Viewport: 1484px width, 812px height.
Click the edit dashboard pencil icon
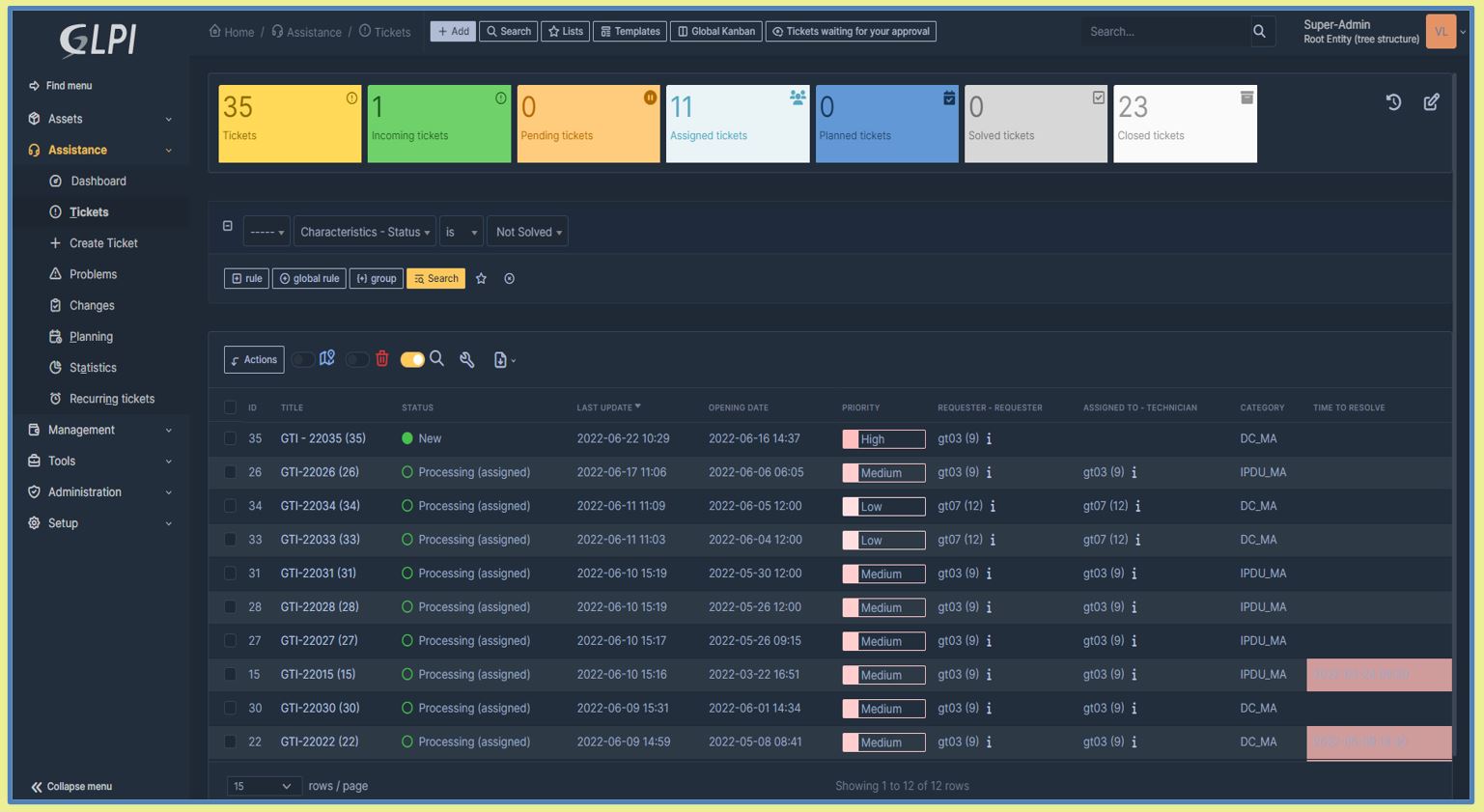click(x=1431, y=102)
